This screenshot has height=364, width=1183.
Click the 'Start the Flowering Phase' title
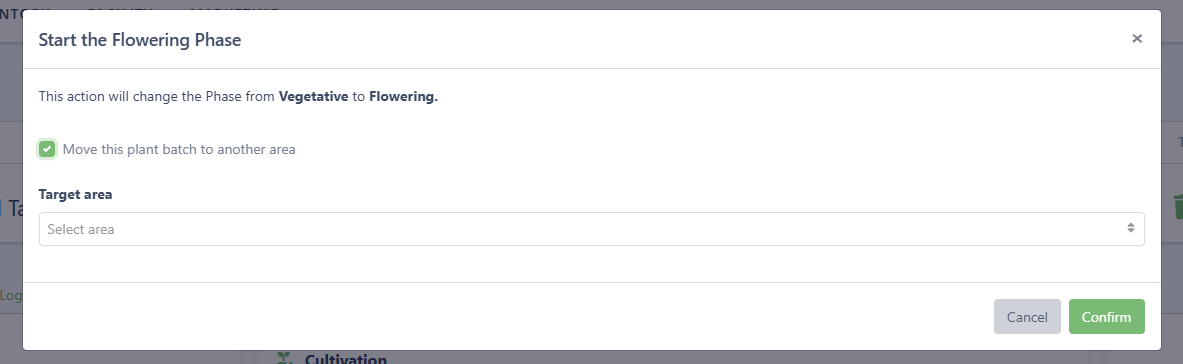pyautogui.click(x=140, y=39)
